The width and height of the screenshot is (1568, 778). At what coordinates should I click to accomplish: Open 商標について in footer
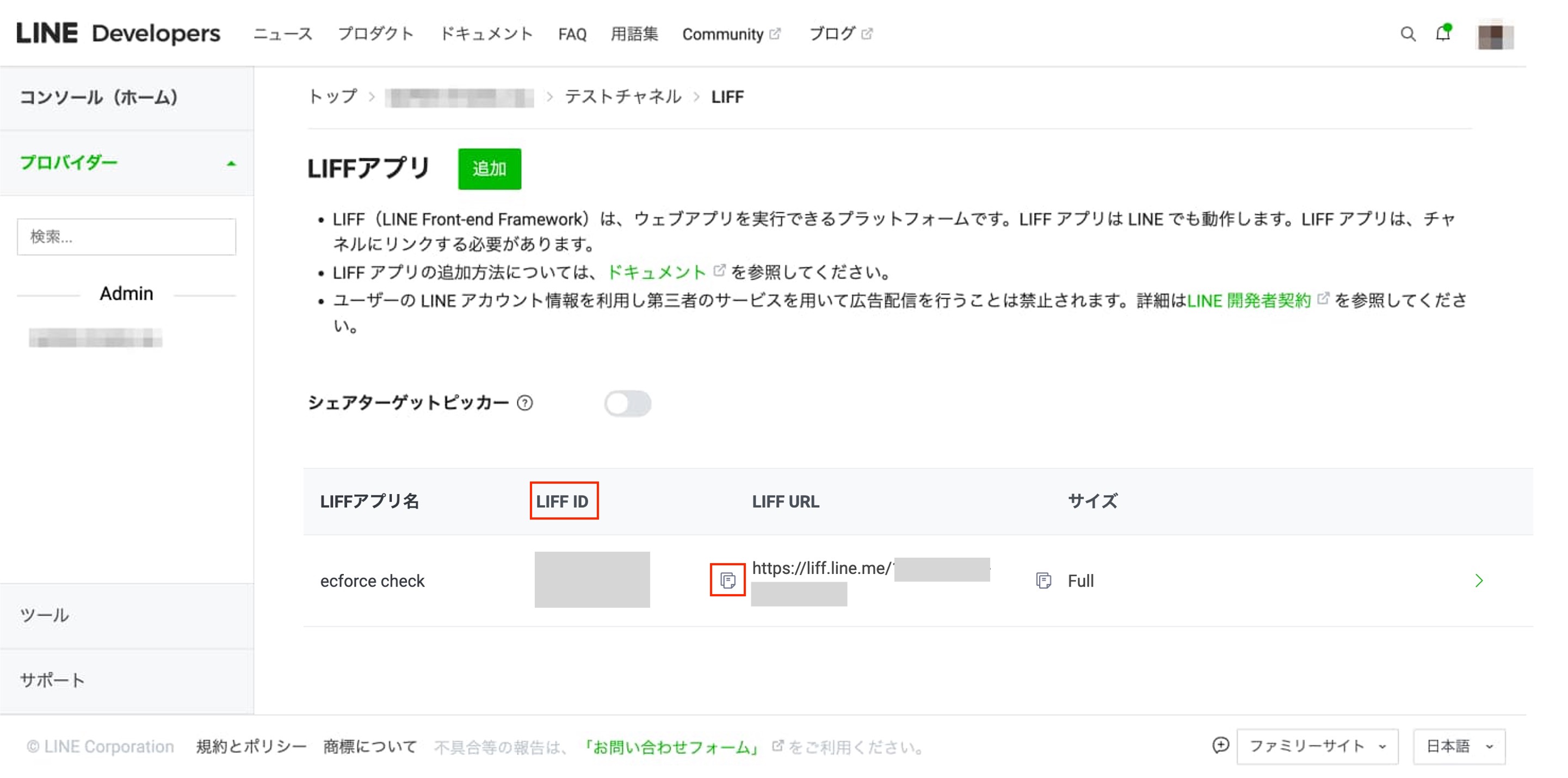[x=370, y=746]
